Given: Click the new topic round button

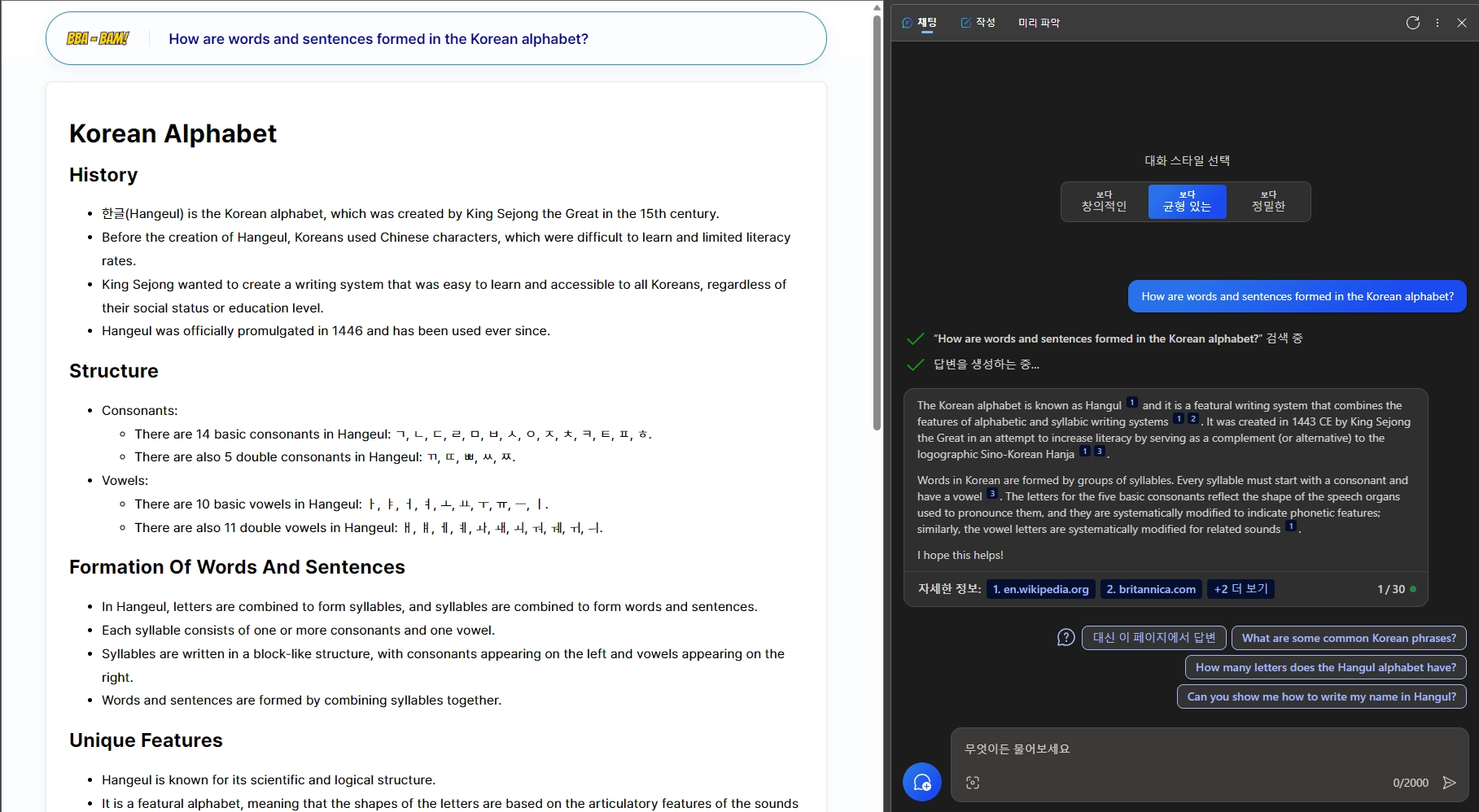Looking at the screenshot, I should (x=922, y=782).
